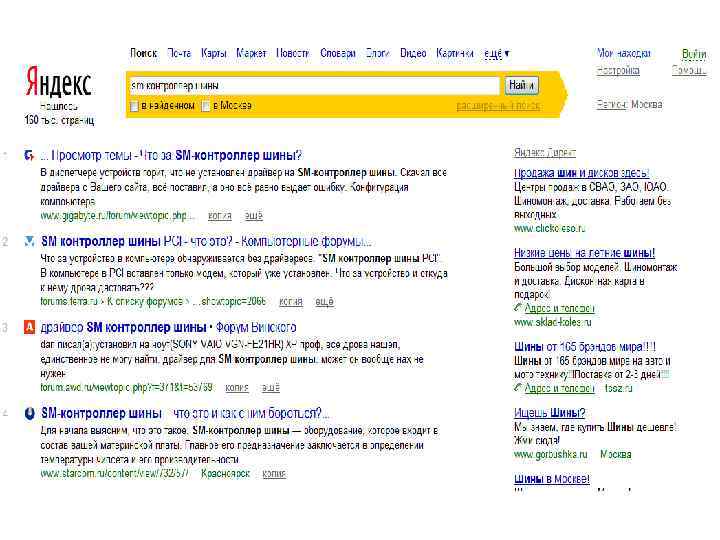Open ad 'Шины от 165 брэндов мира!!!'

(x=585, y=347)
